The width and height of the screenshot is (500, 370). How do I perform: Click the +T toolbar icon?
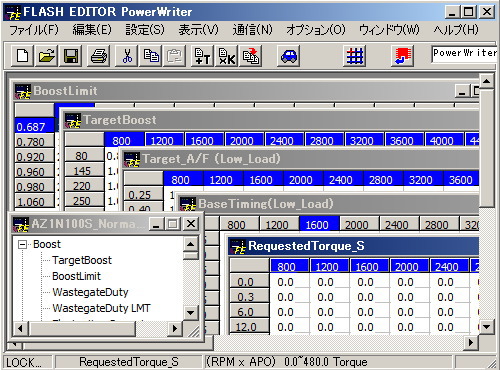(202, 56)
